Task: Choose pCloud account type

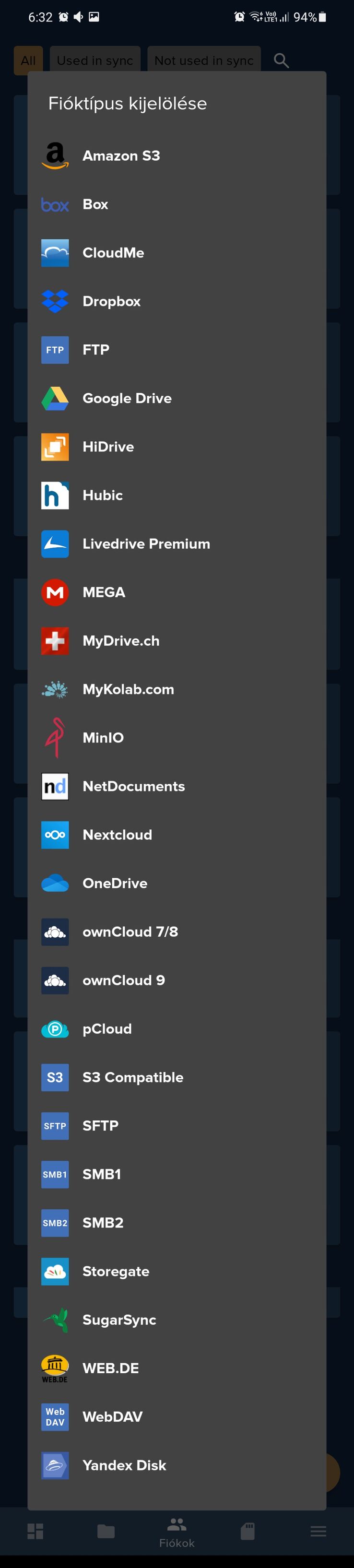Action: (177, 1029)
